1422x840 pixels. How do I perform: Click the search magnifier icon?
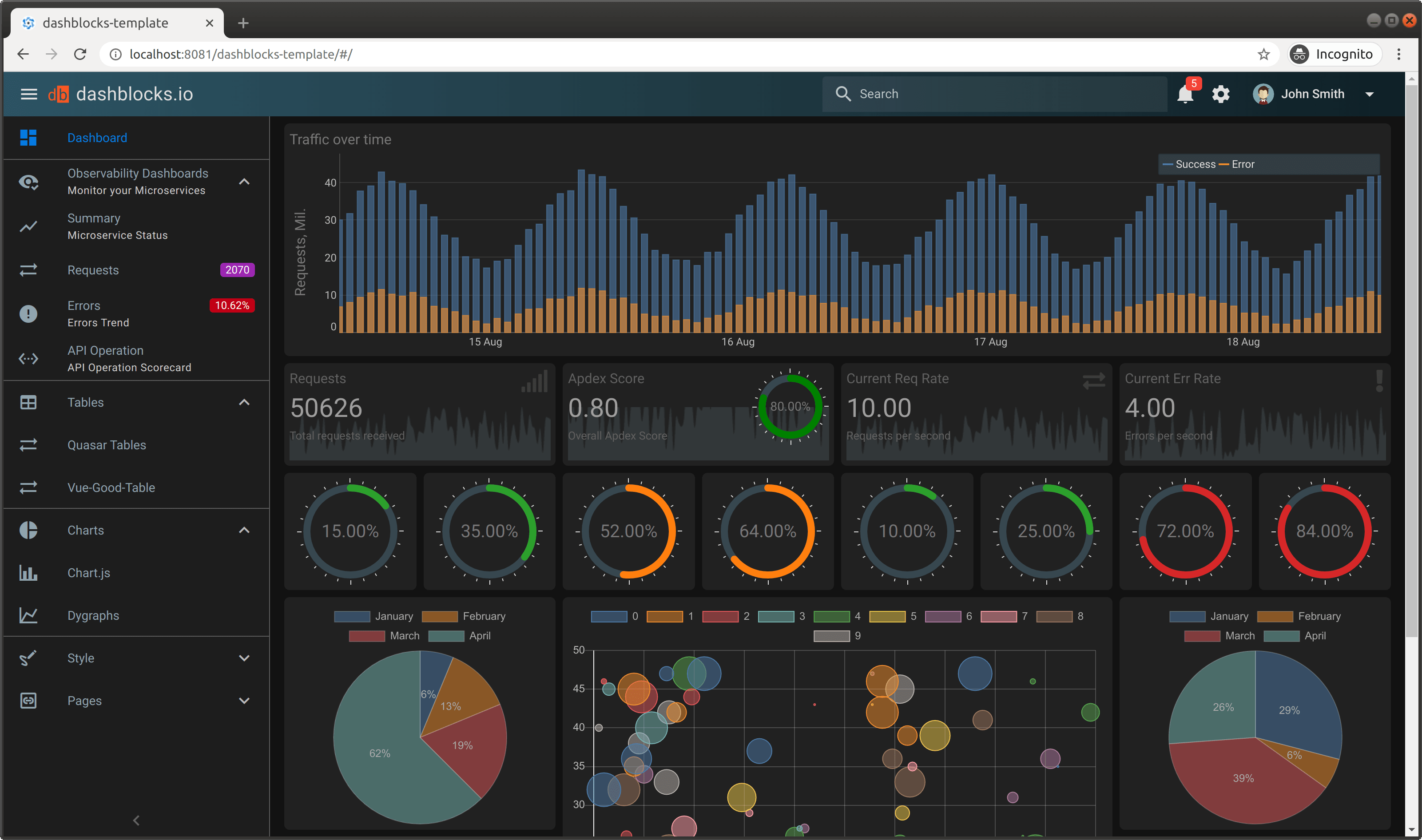coord(843,93)
